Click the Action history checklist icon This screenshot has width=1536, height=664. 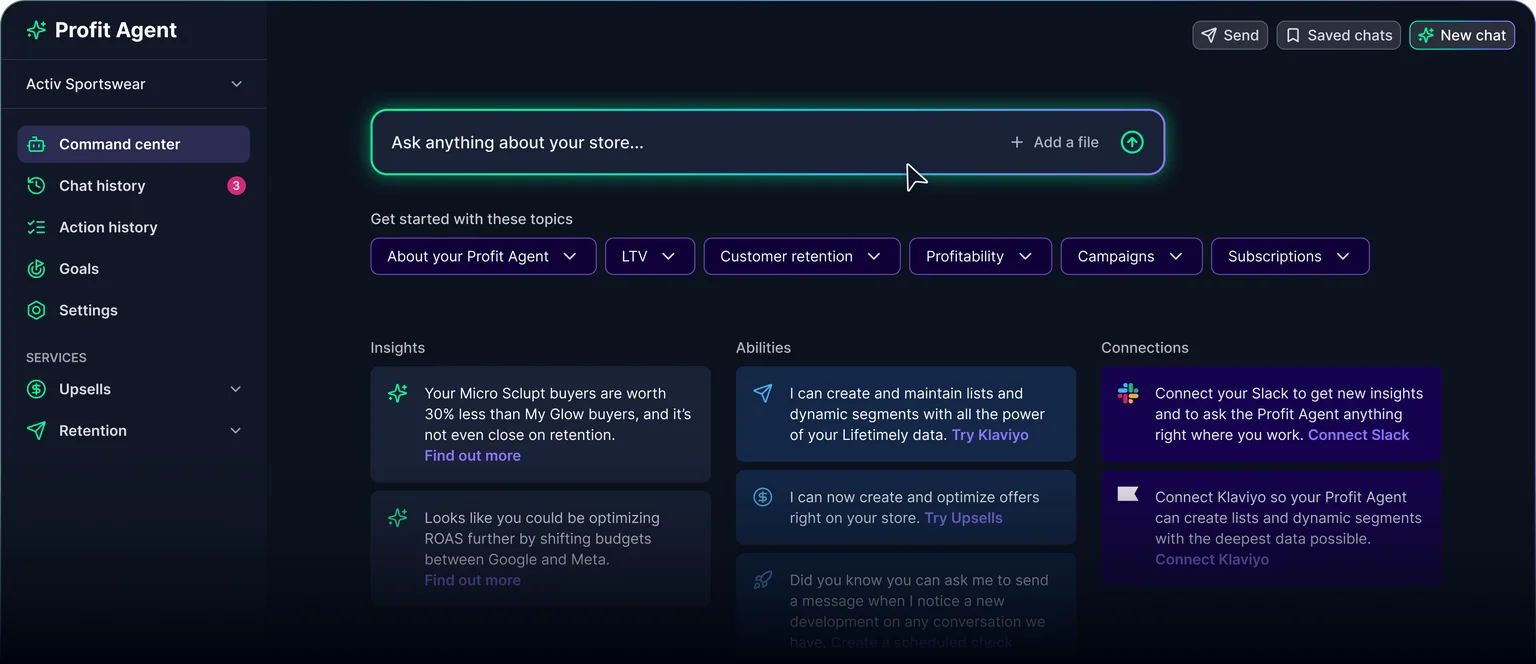36,227
